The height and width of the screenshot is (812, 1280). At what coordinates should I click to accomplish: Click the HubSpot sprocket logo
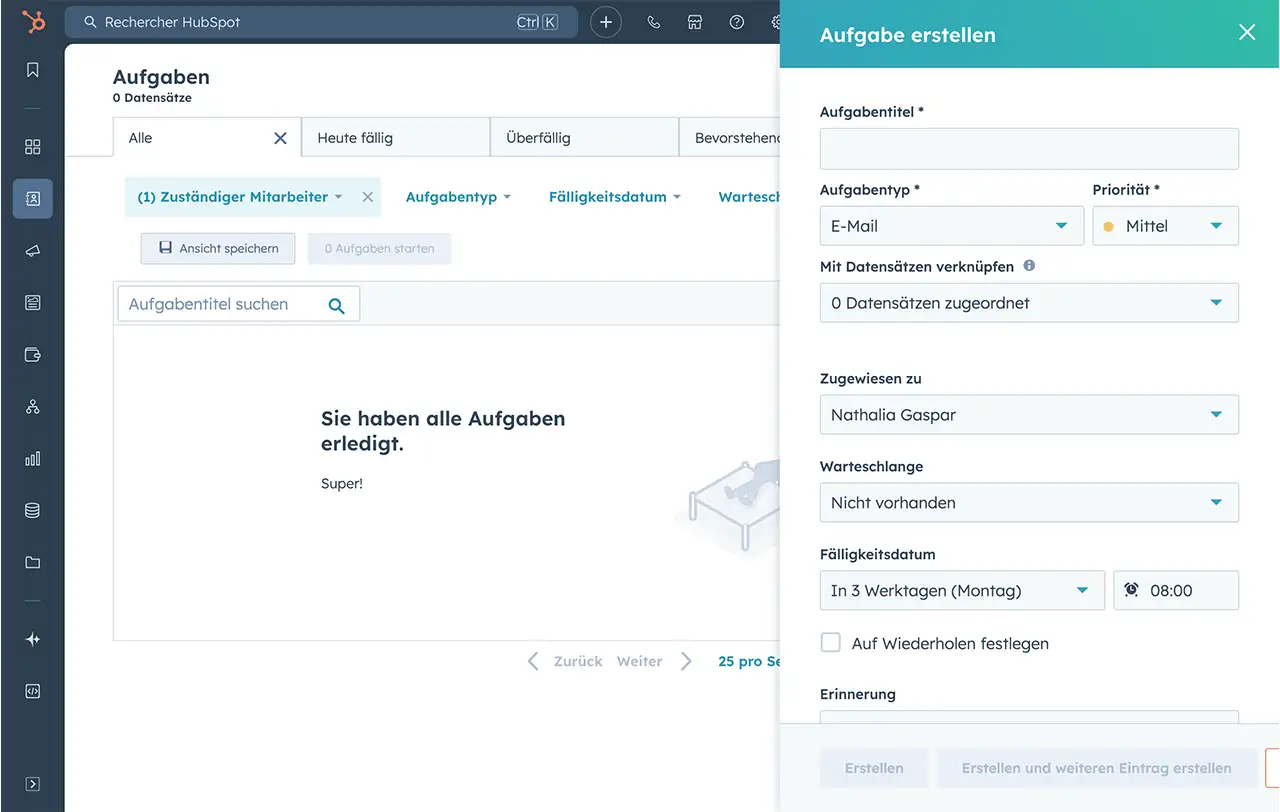33,21
